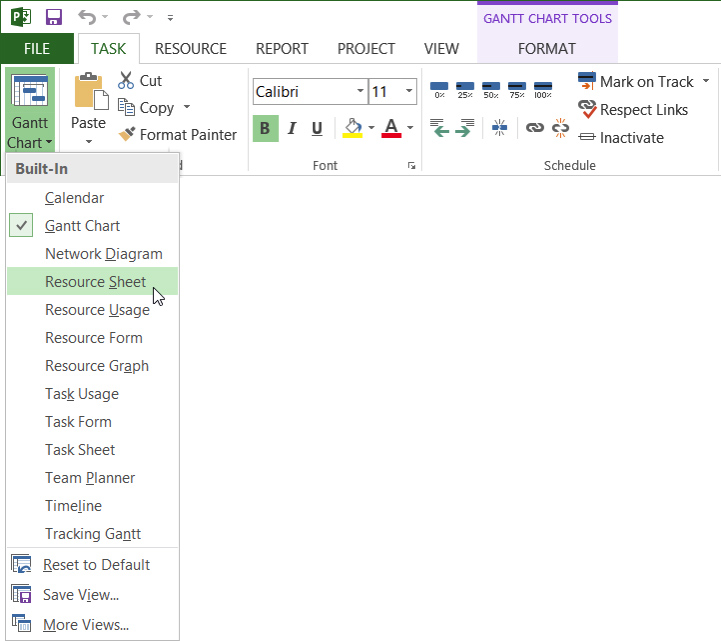The width and height of the screenshot is (721, 641).
Task: Select Task Usage view
Action: pos(92,394)
